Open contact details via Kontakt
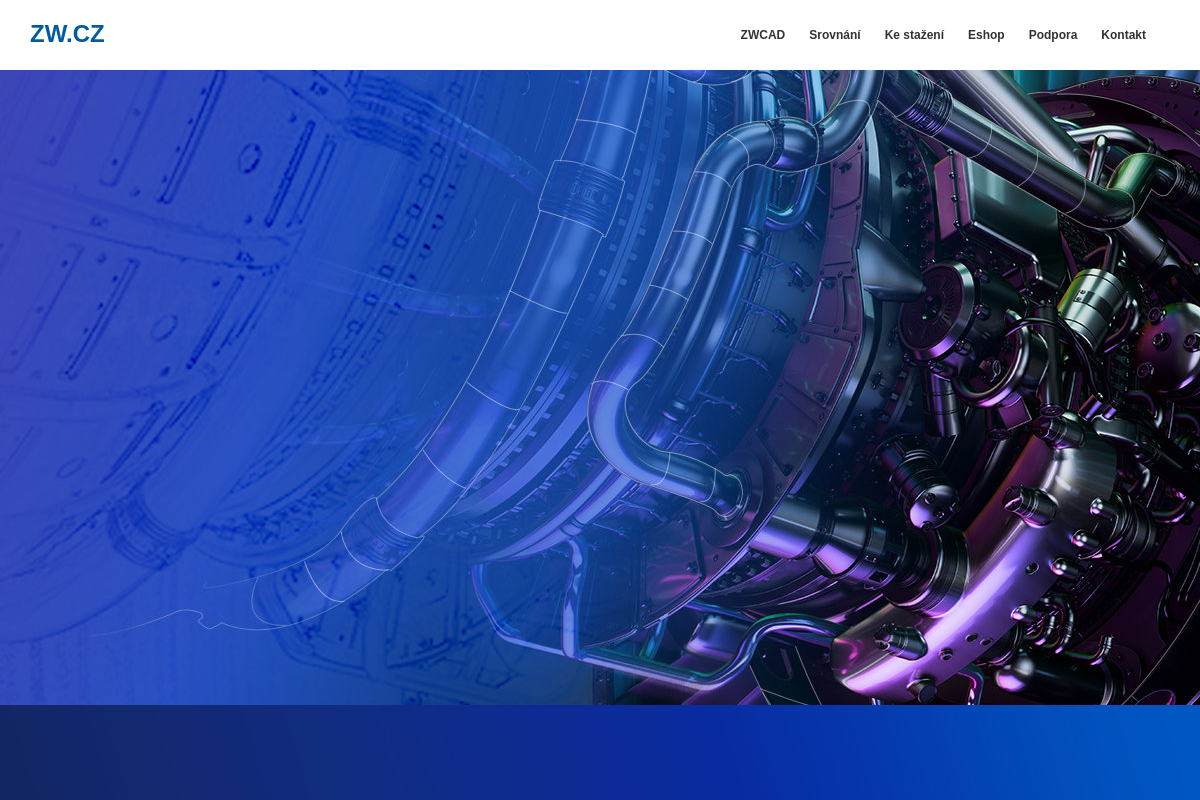 tap(1123, 35)
